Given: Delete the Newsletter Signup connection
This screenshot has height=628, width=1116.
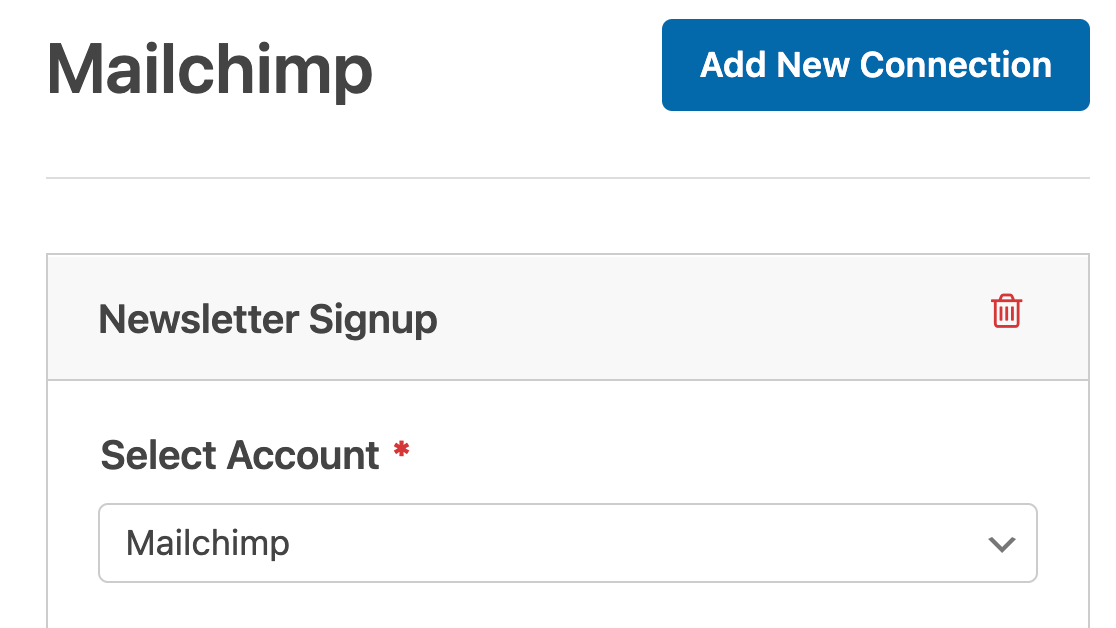Looking at the screenshot, I should click(x=1006, y=312).
